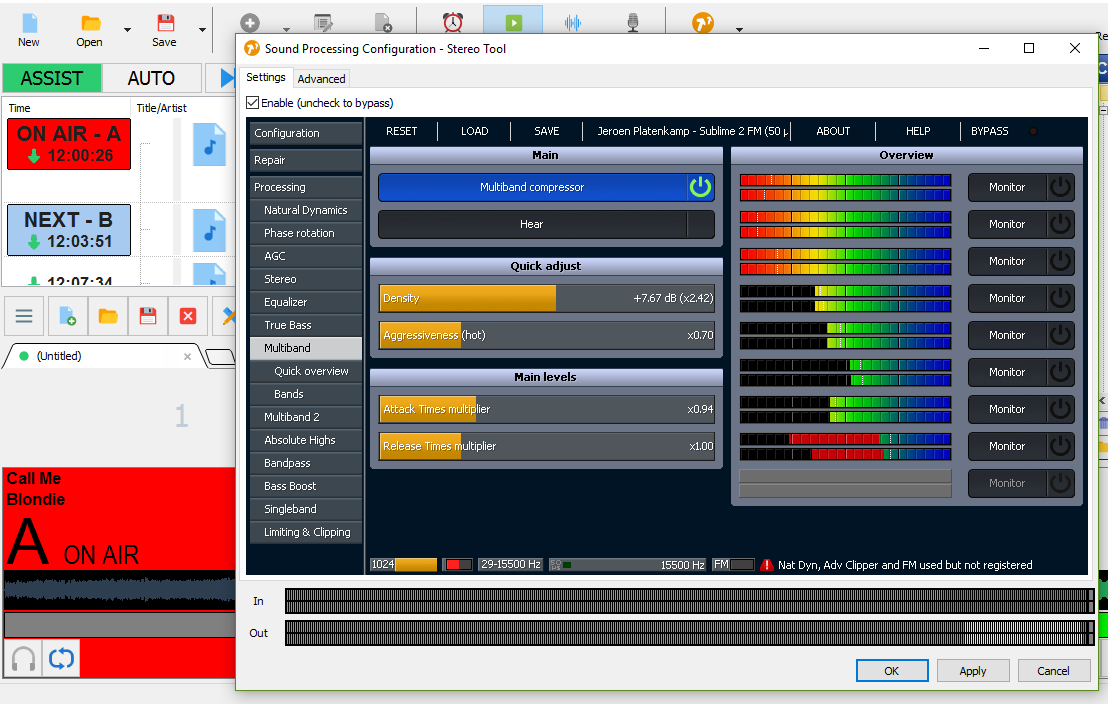
Task: Open dropdown arrow next to Open
Action: tap(127, 30)
